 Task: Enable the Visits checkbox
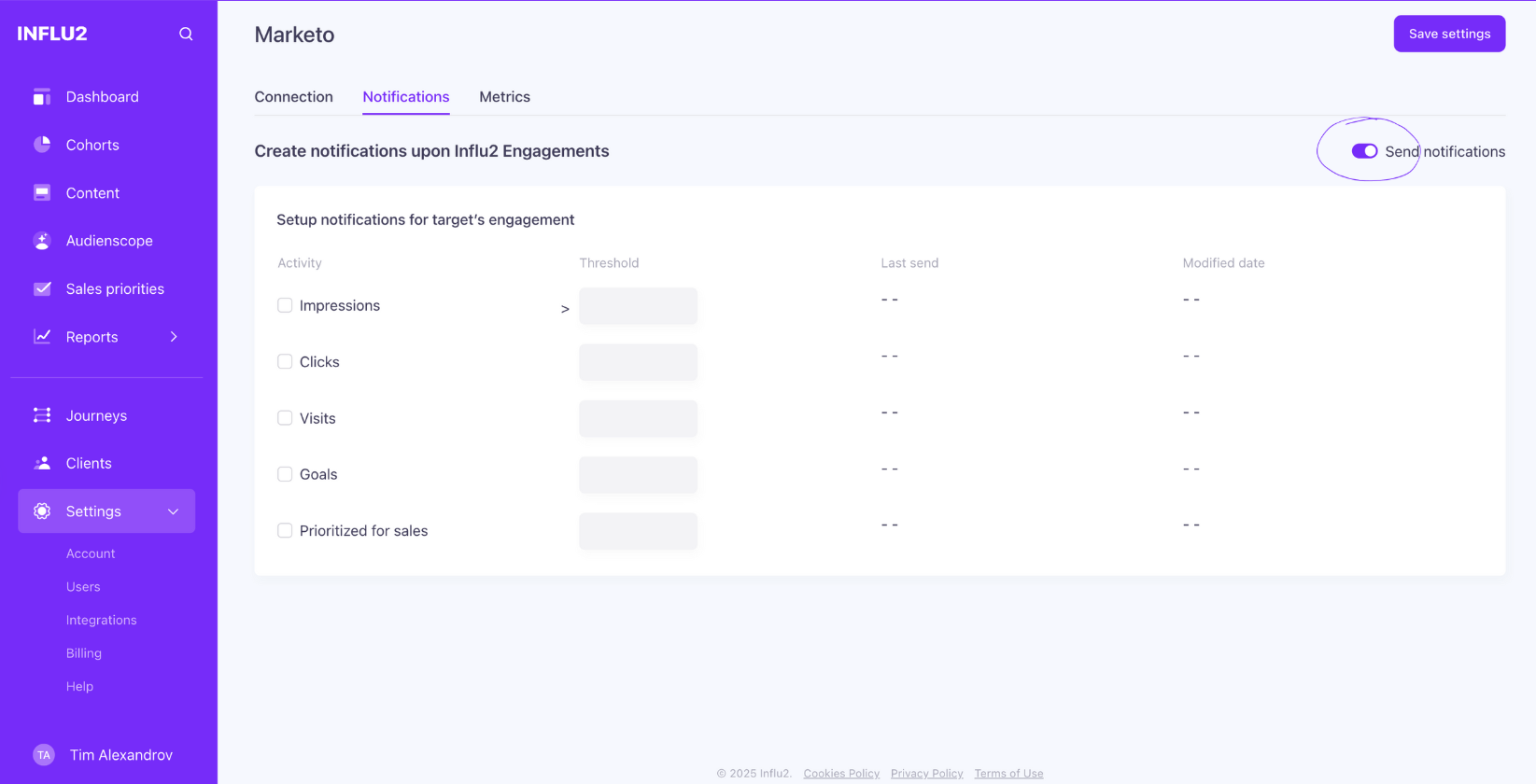coord(285,418)
